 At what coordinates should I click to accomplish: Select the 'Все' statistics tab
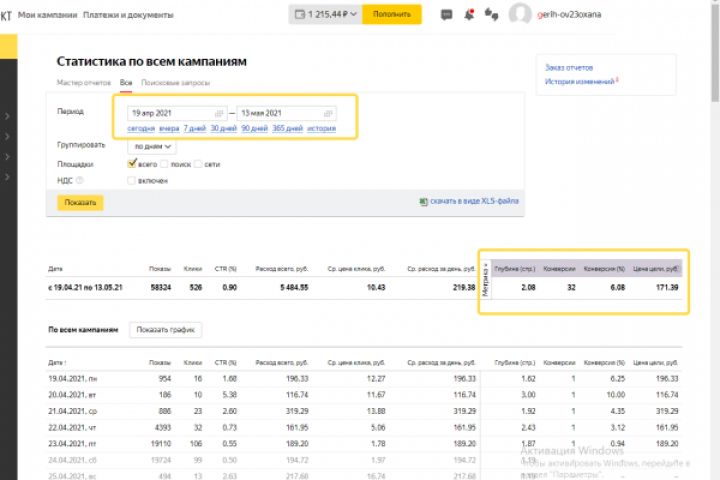126,83
